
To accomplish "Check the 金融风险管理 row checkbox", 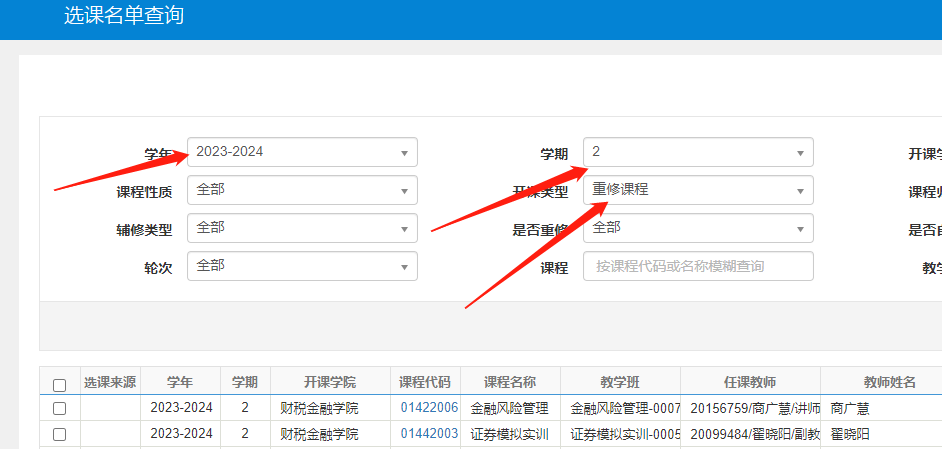I will (59, 408).
